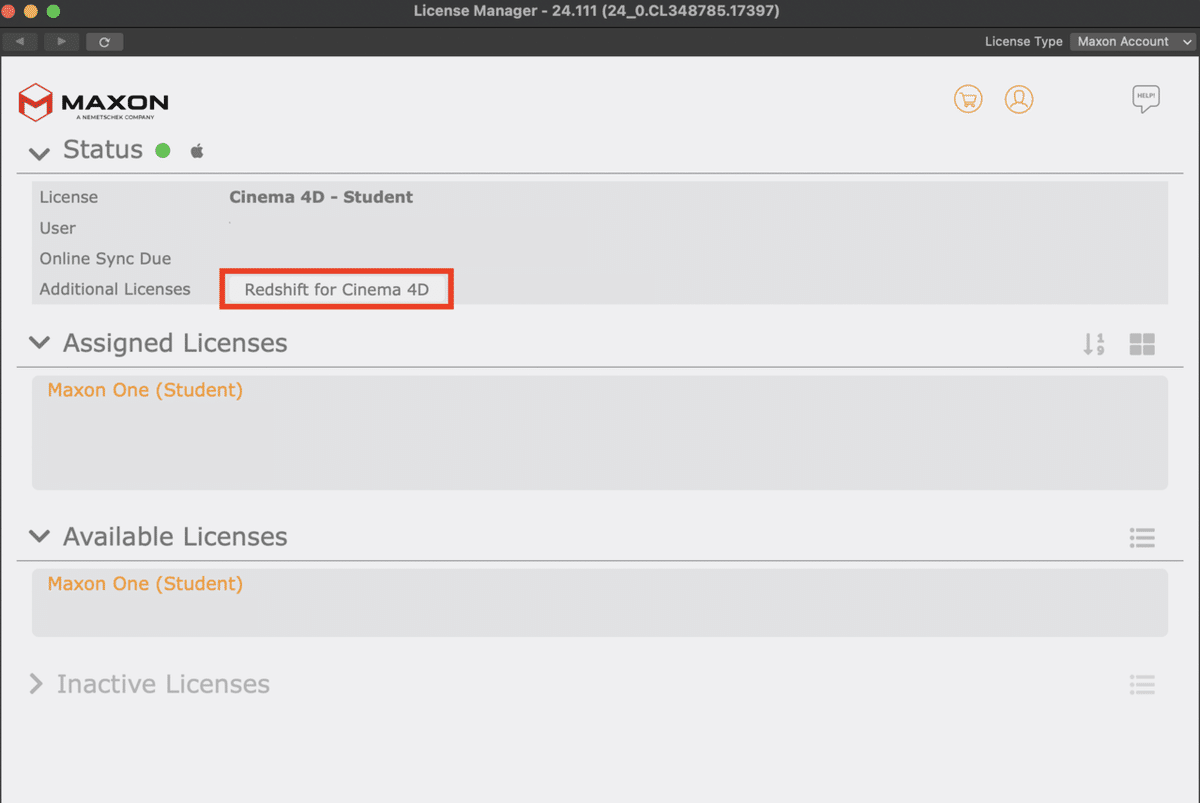Click the Available Licenses heading
This screenshot has width=1200, height=803.
(175, 537)
